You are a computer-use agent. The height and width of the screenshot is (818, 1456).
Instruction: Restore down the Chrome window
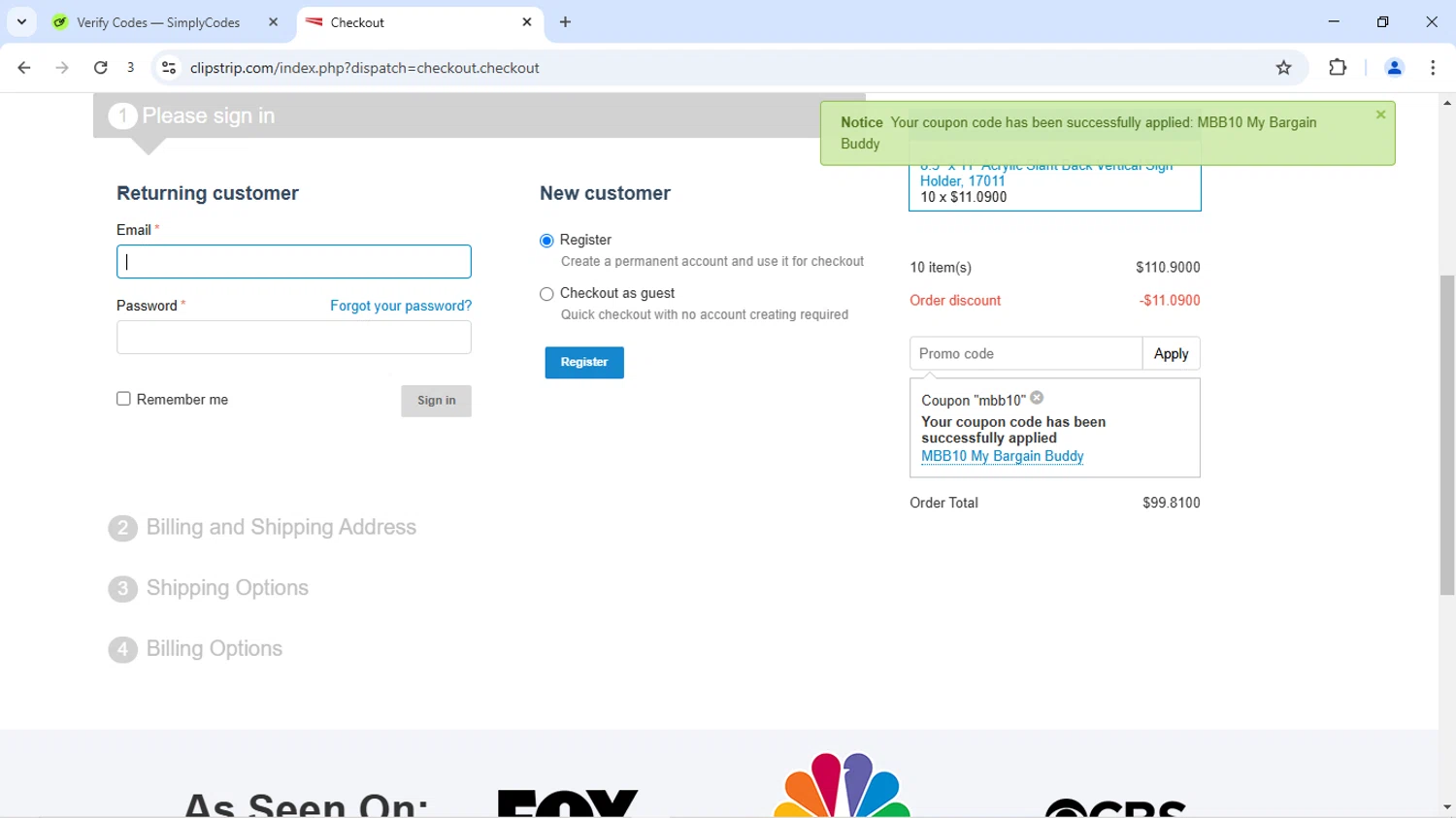[x=1382, y=21]
